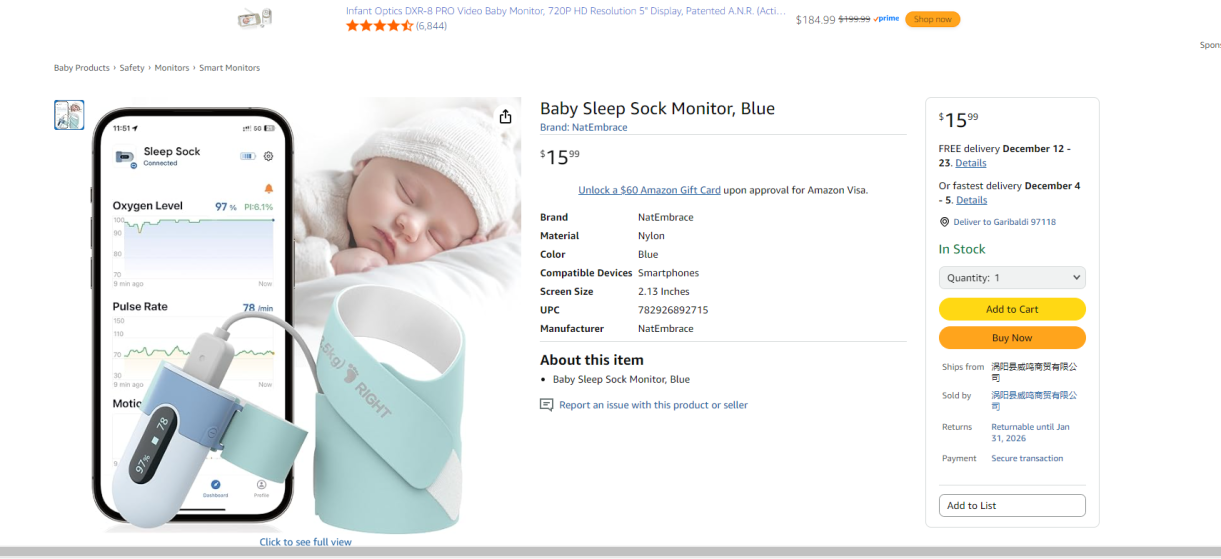1221x559 pixels.
Task: Click the sponsored product thumbnail in top banner
Action: 255,18
